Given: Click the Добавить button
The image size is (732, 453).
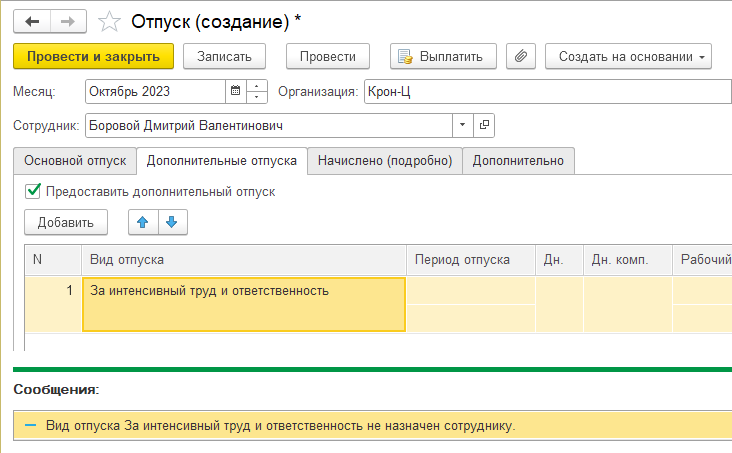Looking at the screenshot, I should pos(66,222).
